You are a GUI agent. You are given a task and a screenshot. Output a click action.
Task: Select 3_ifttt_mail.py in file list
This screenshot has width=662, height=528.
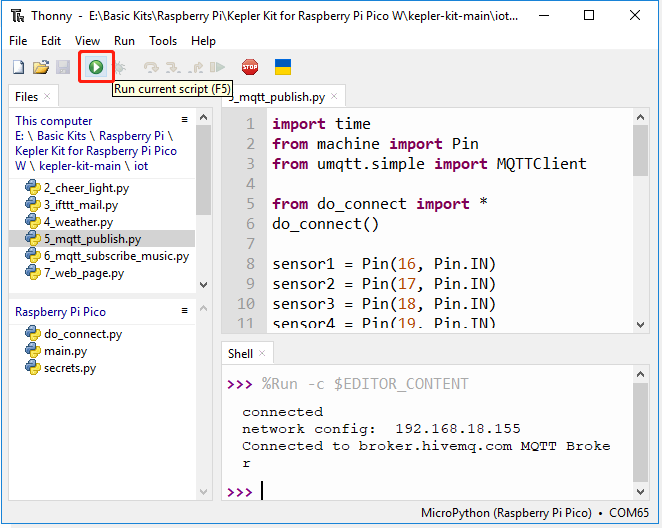tap(102, 205)
